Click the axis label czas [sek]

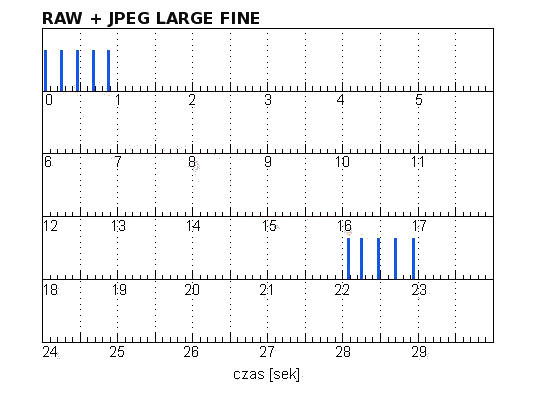click(266, 374)
